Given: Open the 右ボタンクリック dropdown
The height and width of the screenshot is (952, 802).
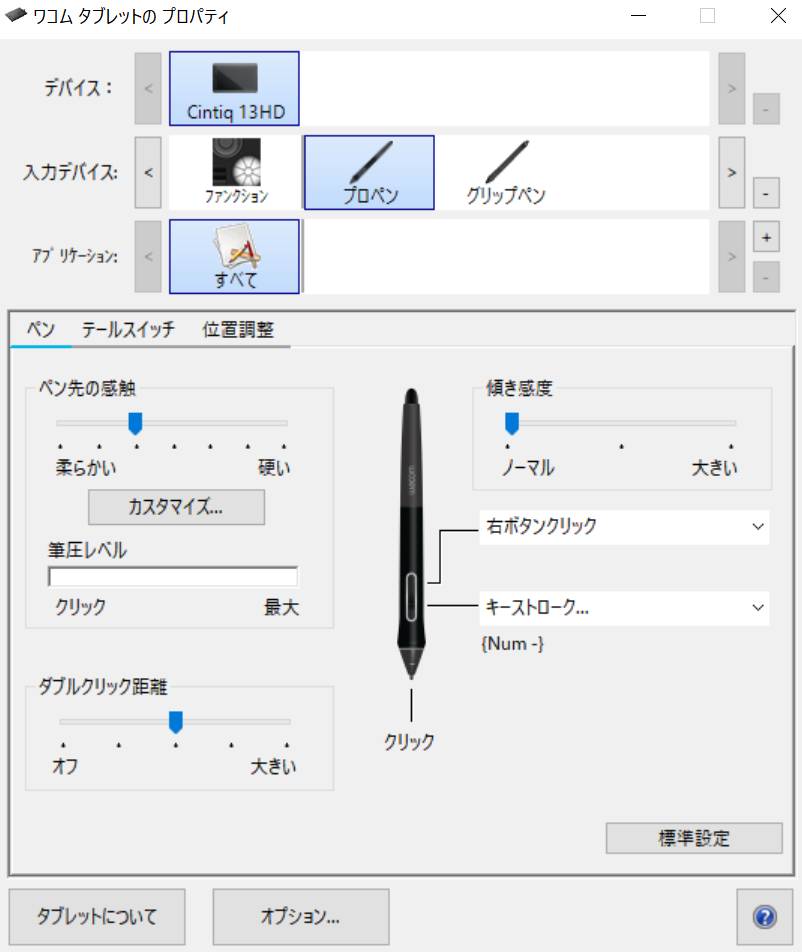Looking at the screenshot, I should tap(624, 526).
